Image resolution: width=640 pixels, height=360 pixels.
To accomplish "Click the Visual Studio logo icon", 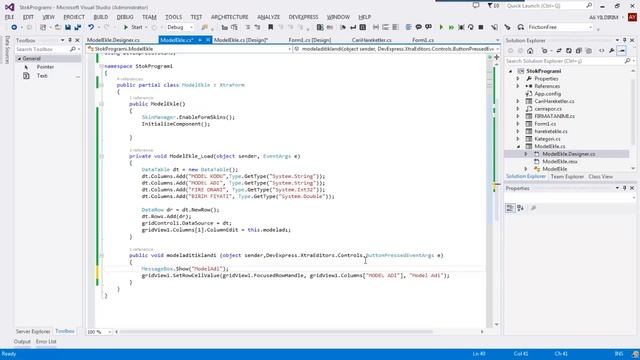I will (9, 7).
